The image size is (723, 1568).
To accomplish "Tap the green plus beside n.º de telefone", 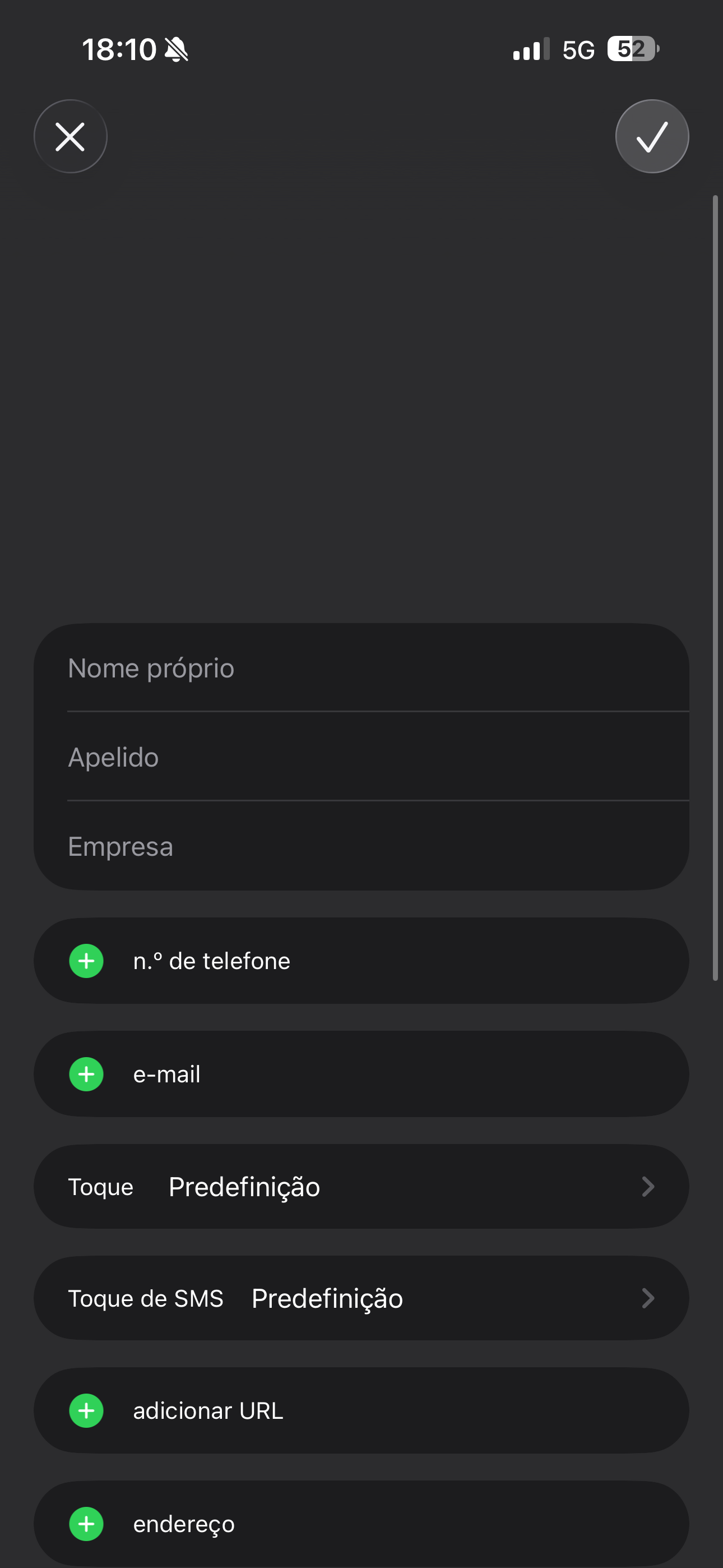I will coord(86,961).
